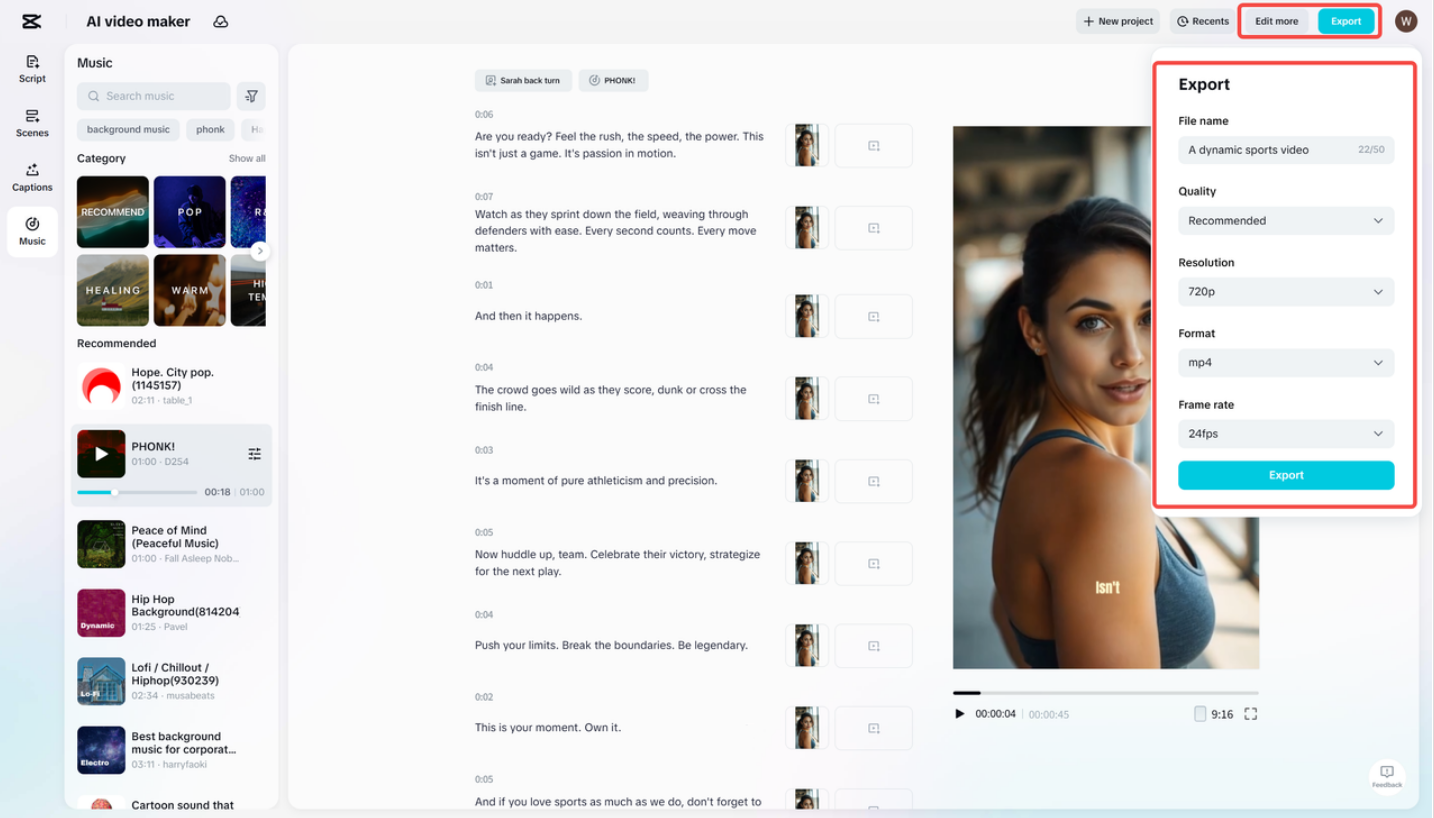Viewport: 1434px width, 818px height.
Task: Add media beside 'Now huddle up' line
Action: coord(873,564)
